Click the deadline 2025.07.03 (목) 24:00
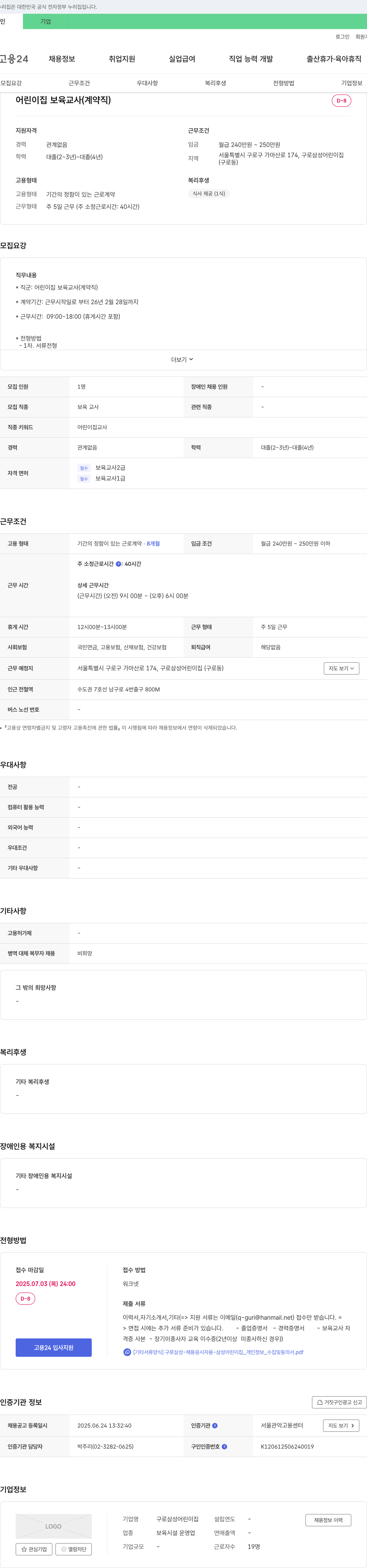The height and width of the screenshot is (1568, 367). click(45, 1283)
